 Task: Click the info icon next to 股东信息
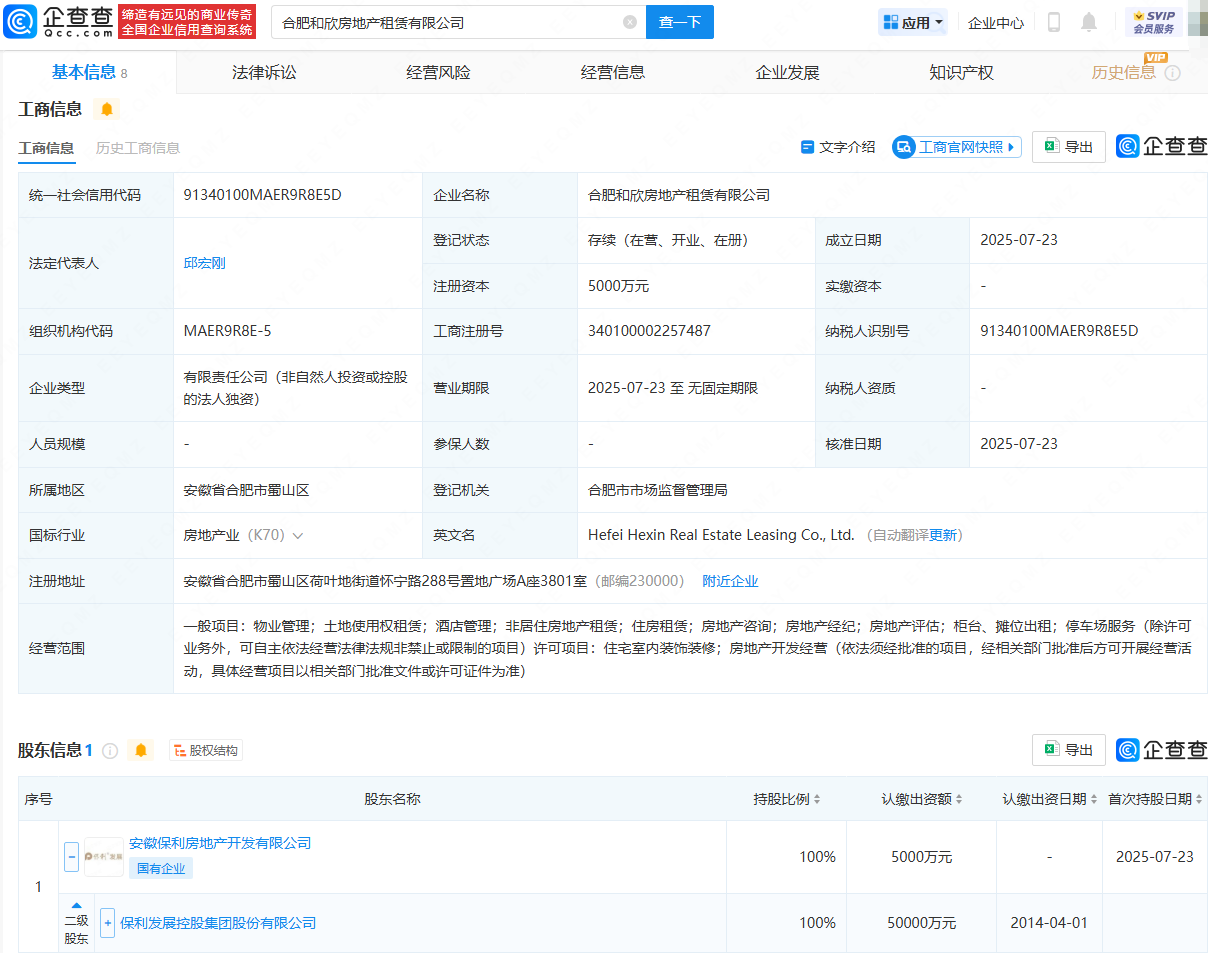click(x=110, y=751)
